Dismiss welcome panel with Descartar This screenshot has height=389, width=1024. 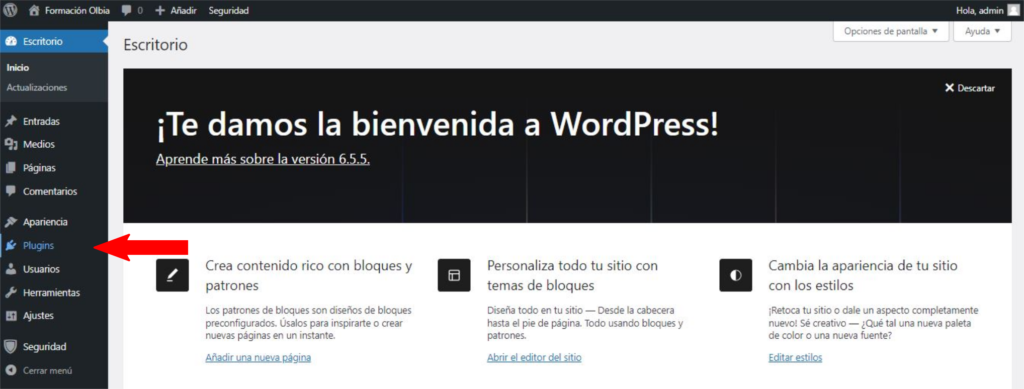pos(970,88)
